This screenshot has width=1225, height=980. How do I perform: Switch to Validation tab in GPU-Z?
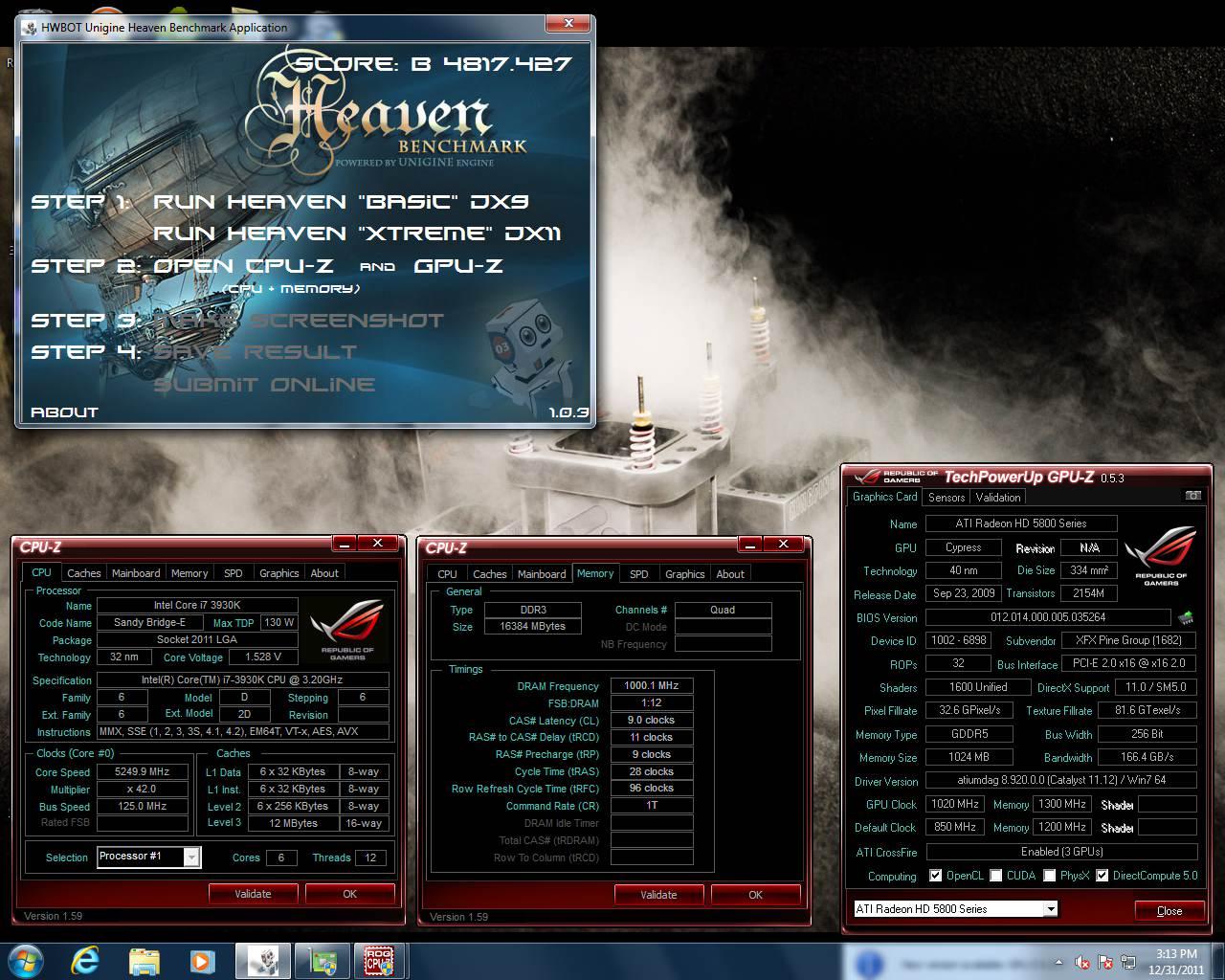[x=998, y=498]
